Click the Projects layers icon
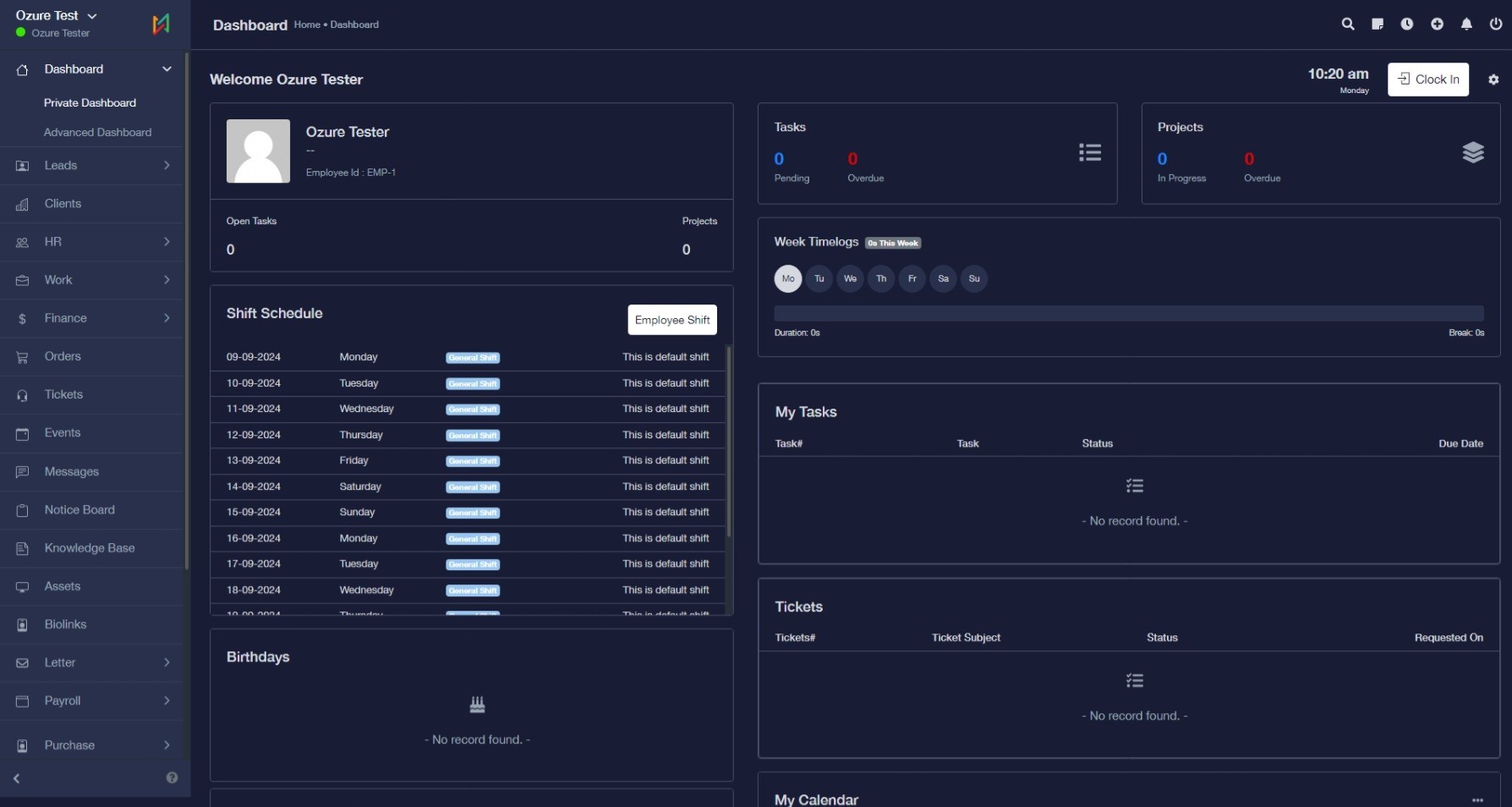This screenshot has width=1512, height=807. click(x=1474, y=152)
